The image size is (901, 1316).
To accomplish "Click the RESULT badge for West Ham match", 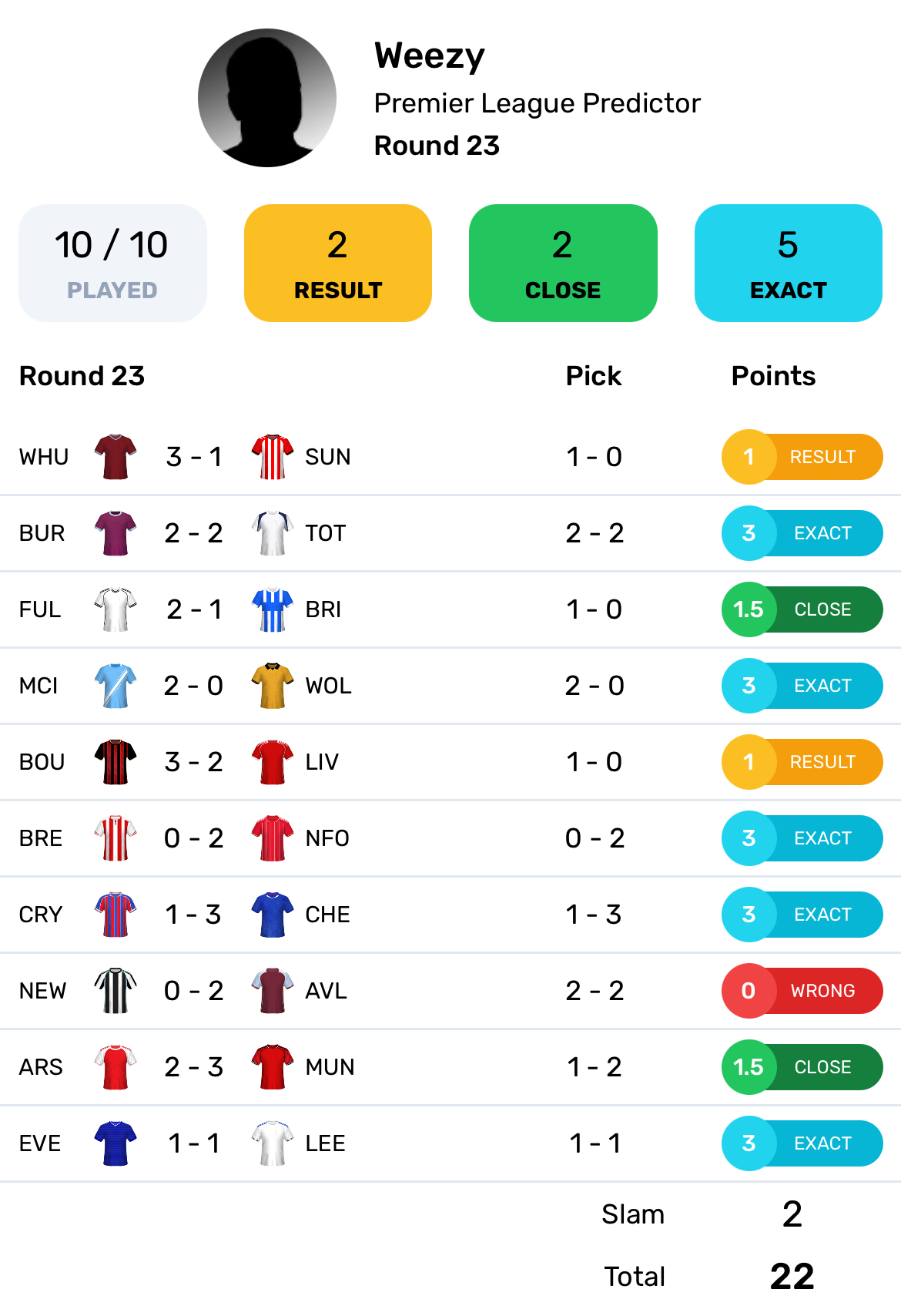I will (x=802, y=456).
